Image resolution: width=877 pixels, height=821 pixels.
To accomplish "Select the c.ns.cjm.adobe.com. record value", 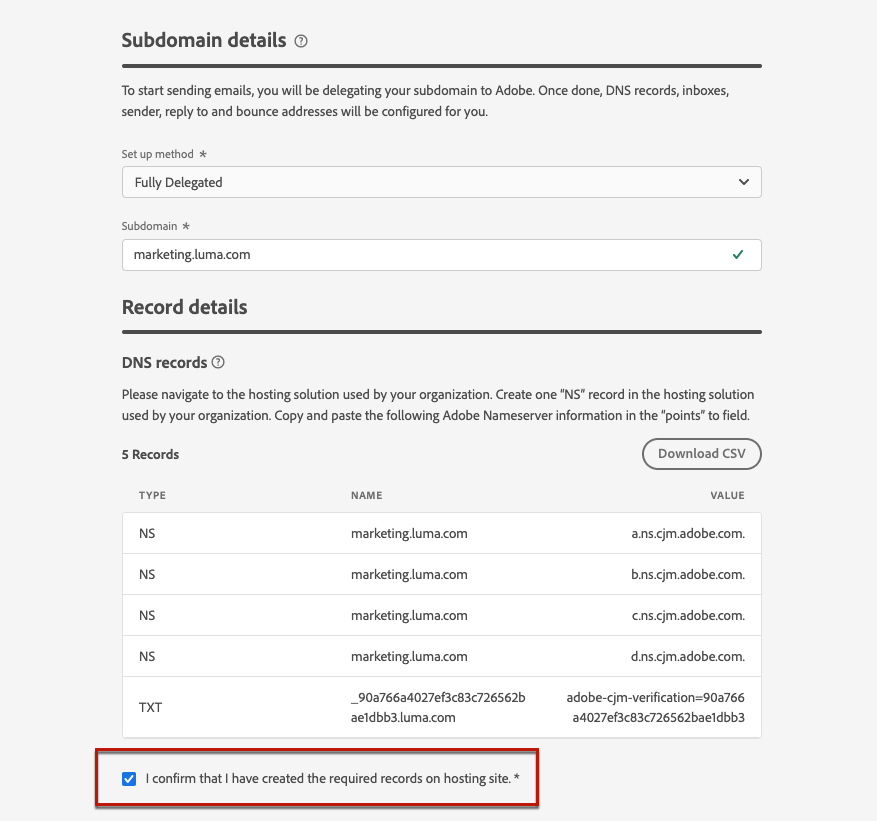I will click(x=688, y=616).
